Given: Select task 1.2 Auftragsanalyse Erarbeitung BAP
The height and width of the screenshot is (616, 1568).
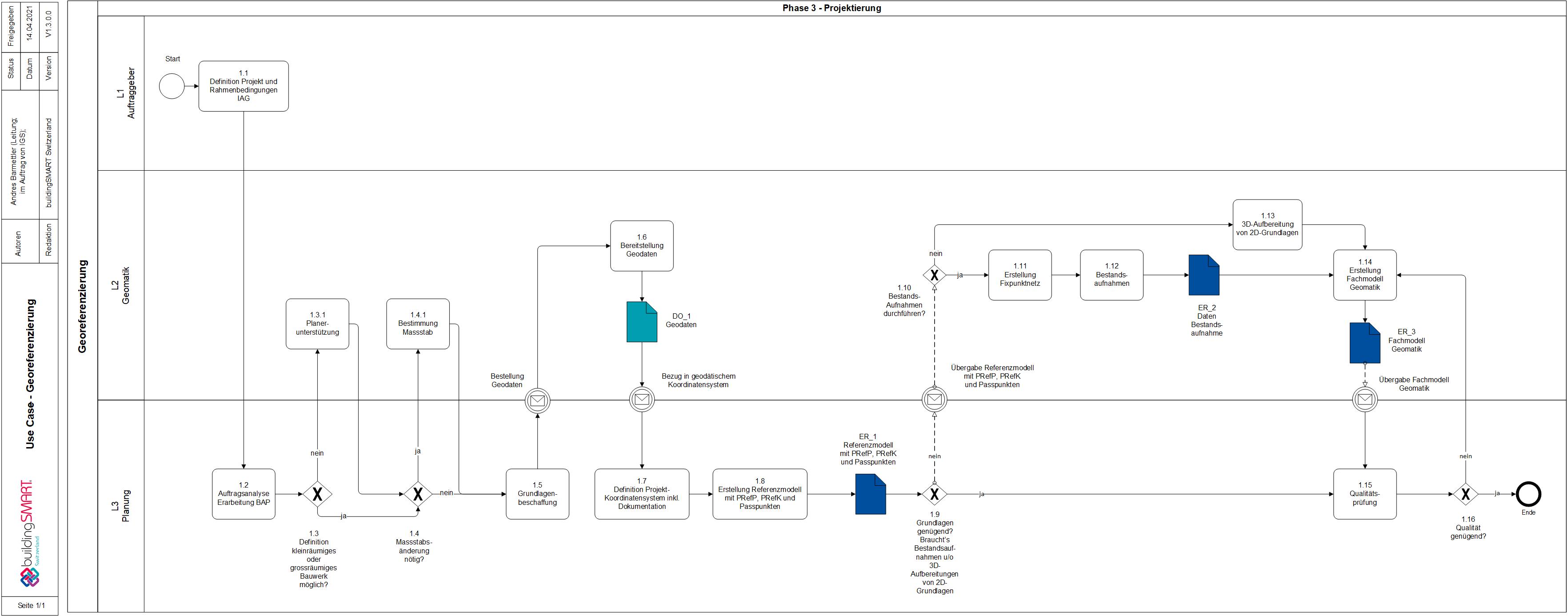Looking at the screenshot, I should 244,494.
